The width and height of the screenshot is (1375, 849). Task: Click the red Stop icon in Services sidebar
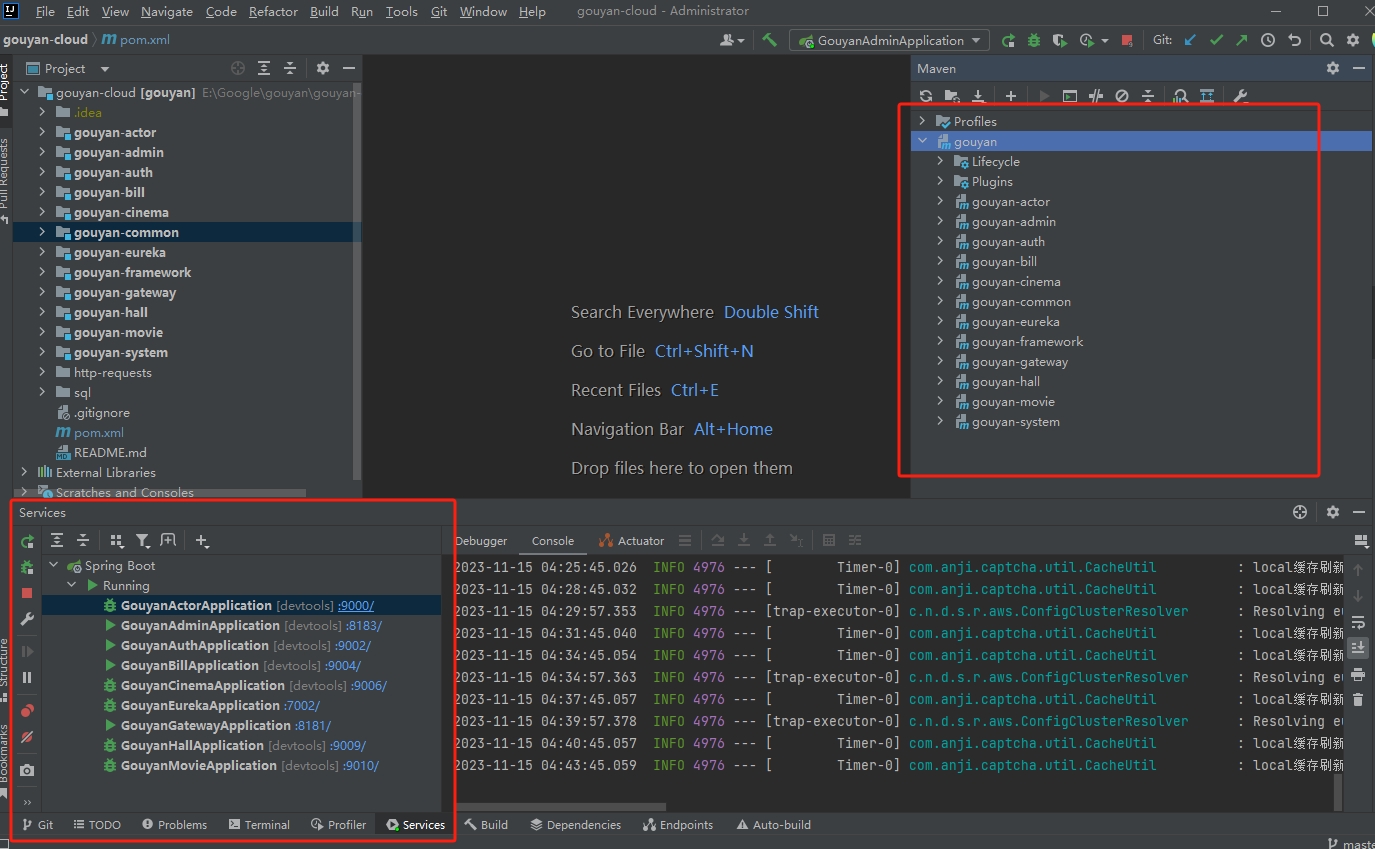click(x=27, y=593)
